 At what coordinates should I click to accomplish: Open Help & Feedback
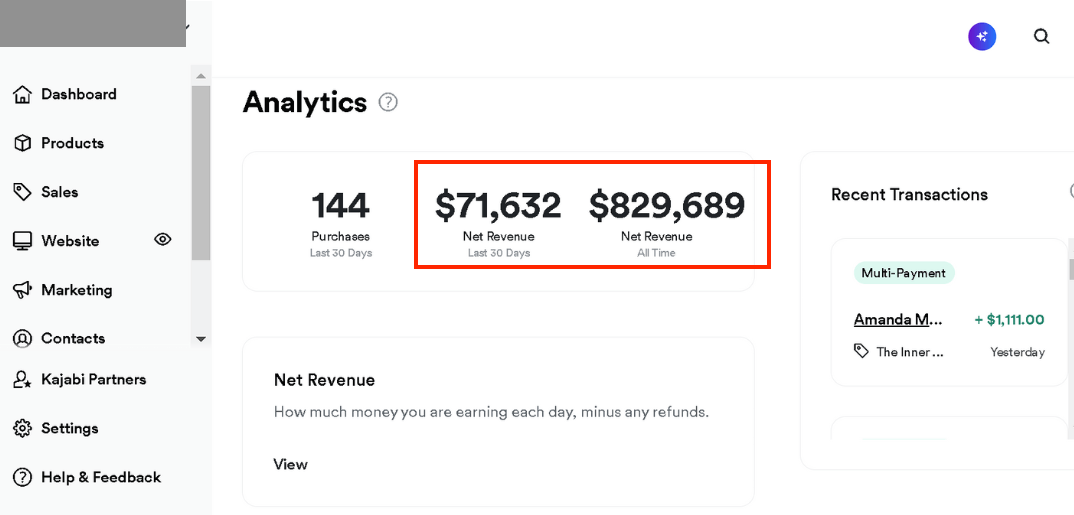[100, 478]
